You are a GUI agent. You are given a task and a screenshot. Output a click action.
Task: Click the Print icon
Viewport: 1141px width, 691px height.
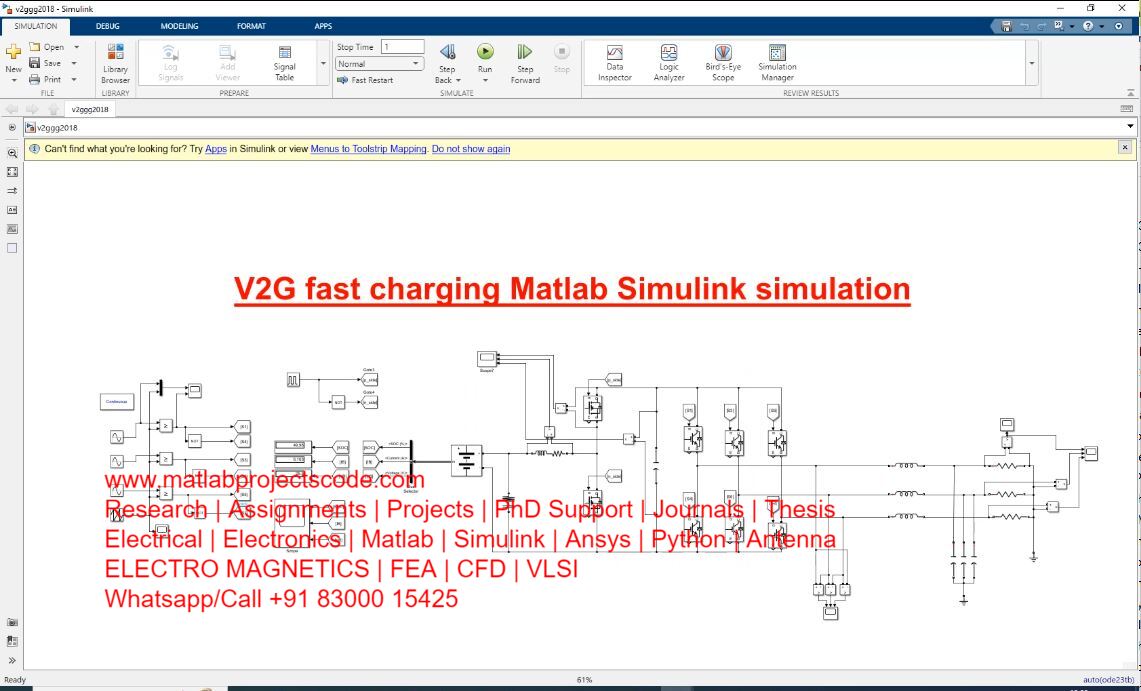point(34,79)
